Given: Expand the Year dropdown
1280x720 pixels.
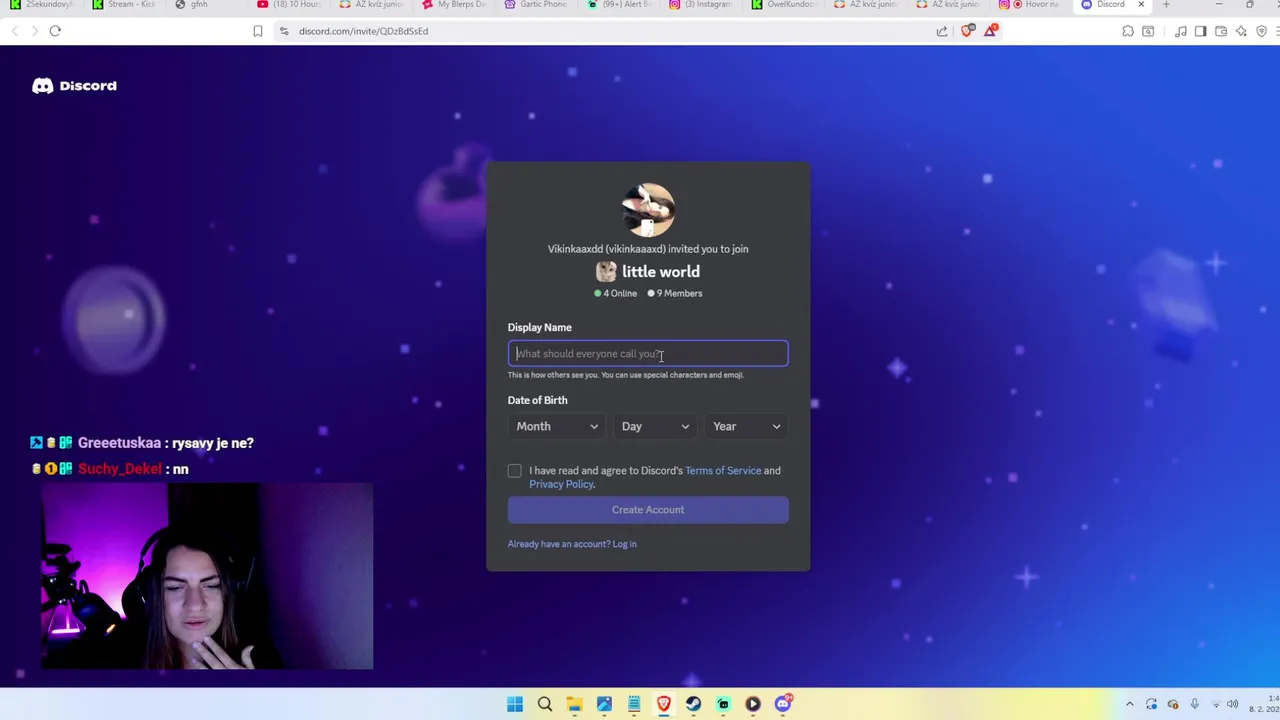Looking at the screenshot, I should coord(746,427).
